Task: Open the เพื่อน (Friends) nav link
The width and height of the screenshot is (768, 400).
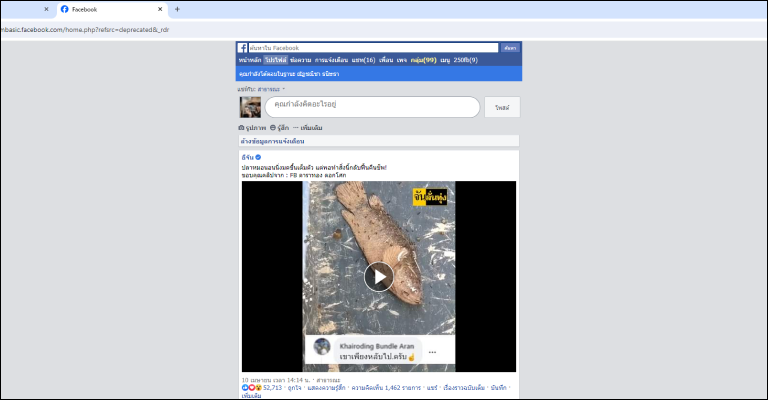Action: (x=386, y=60)
